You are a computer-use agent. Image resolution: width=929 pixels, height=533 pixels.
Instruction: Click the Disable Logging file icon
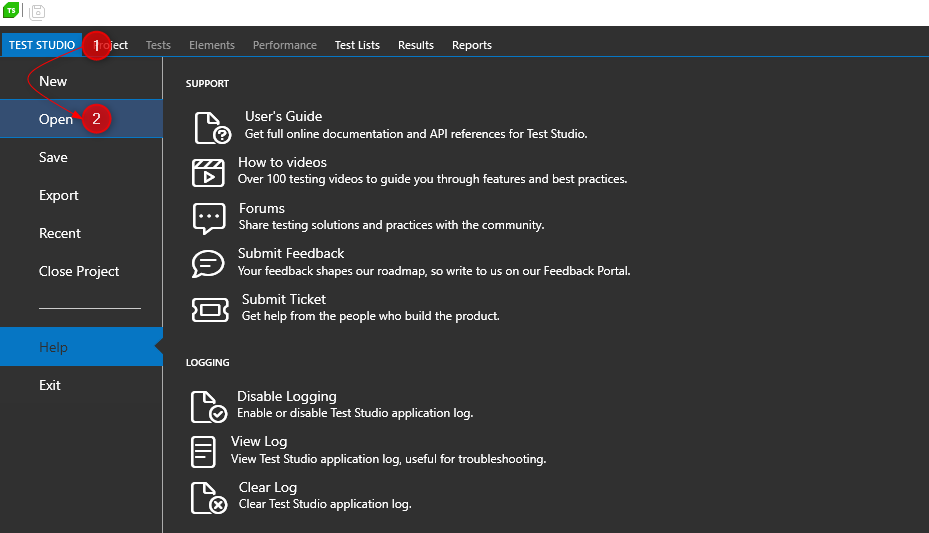coord(208,406)
